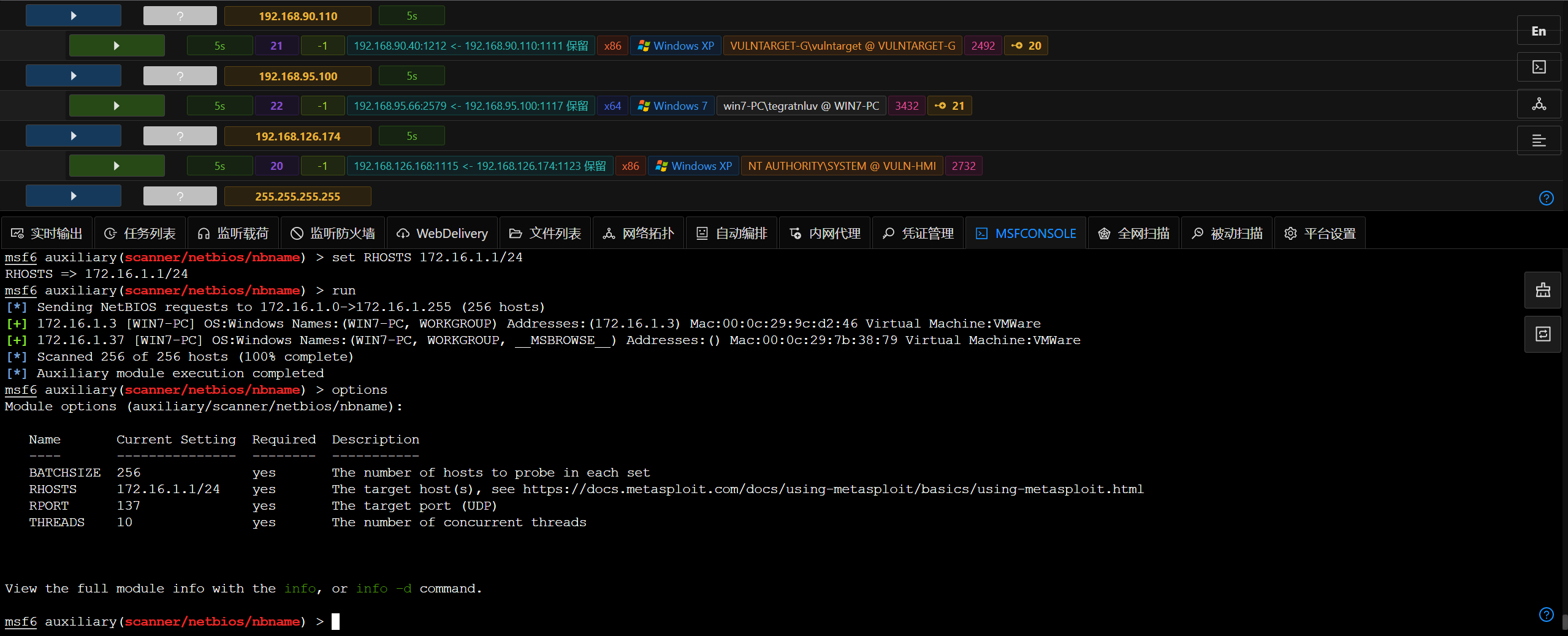Expand session 20 green arrow button
1568x636 pixels.
pyautogui.click(x=116, y=166)
